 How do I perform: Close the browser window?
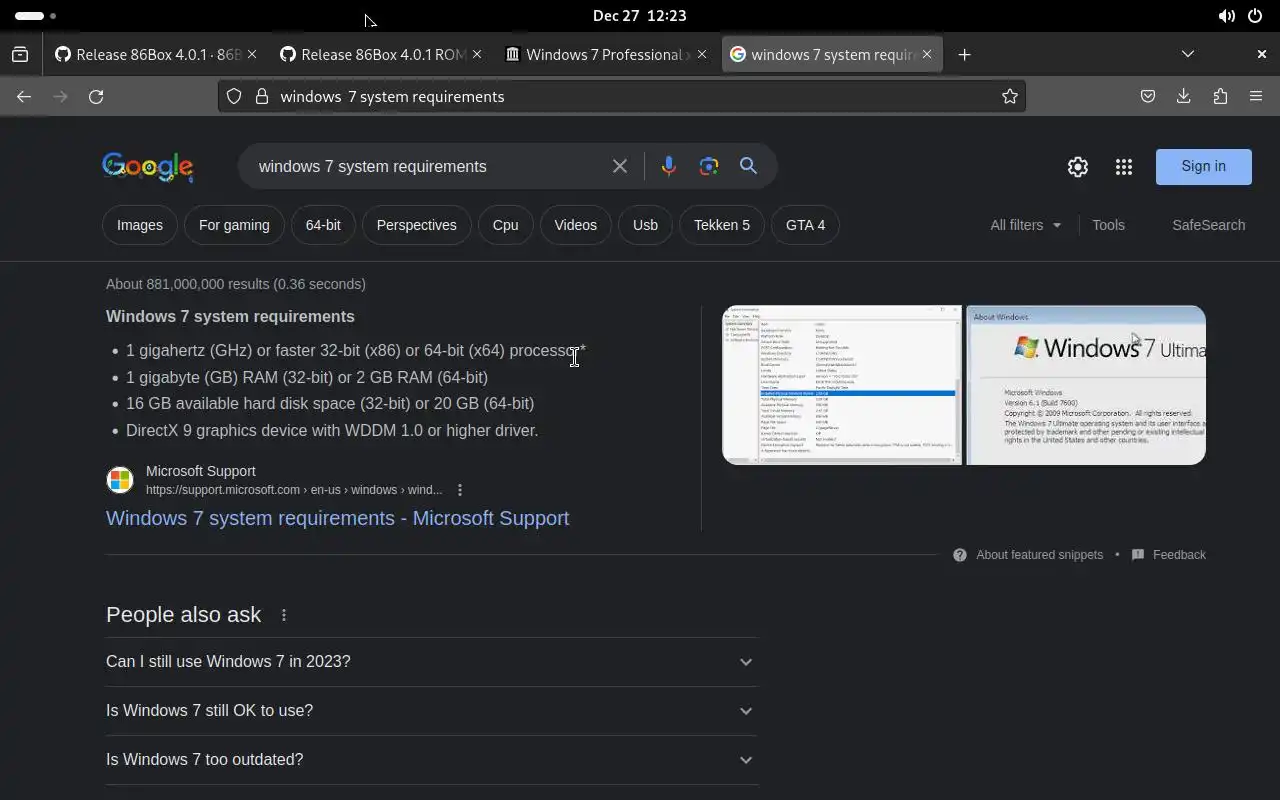pyautogui.click(x=1261, y=55)
